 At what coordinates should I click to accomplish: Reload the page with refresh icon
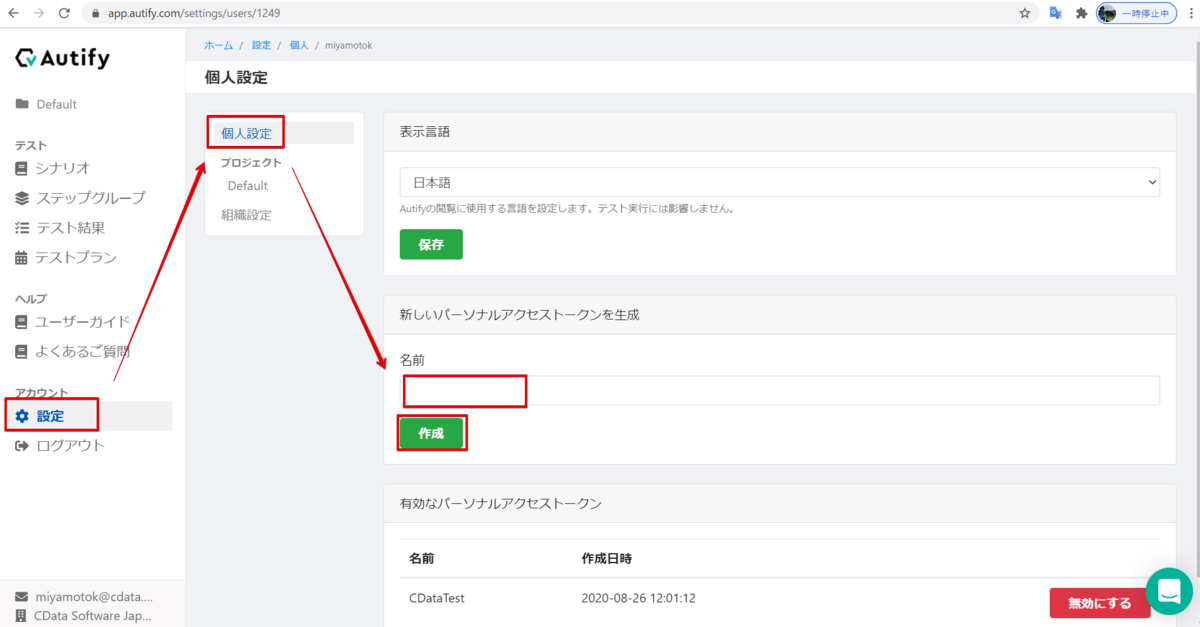[64, 13]
